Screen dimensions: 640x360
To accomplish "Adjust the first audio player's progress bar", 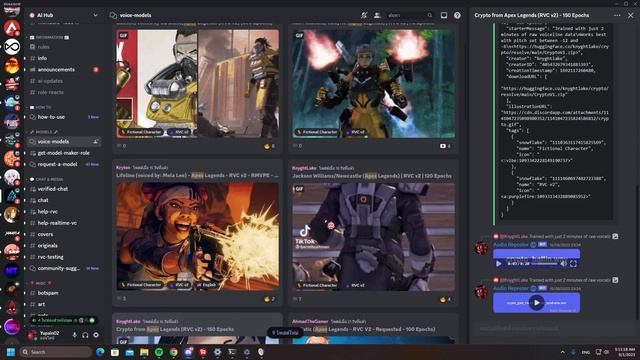I will pos(544,264).
